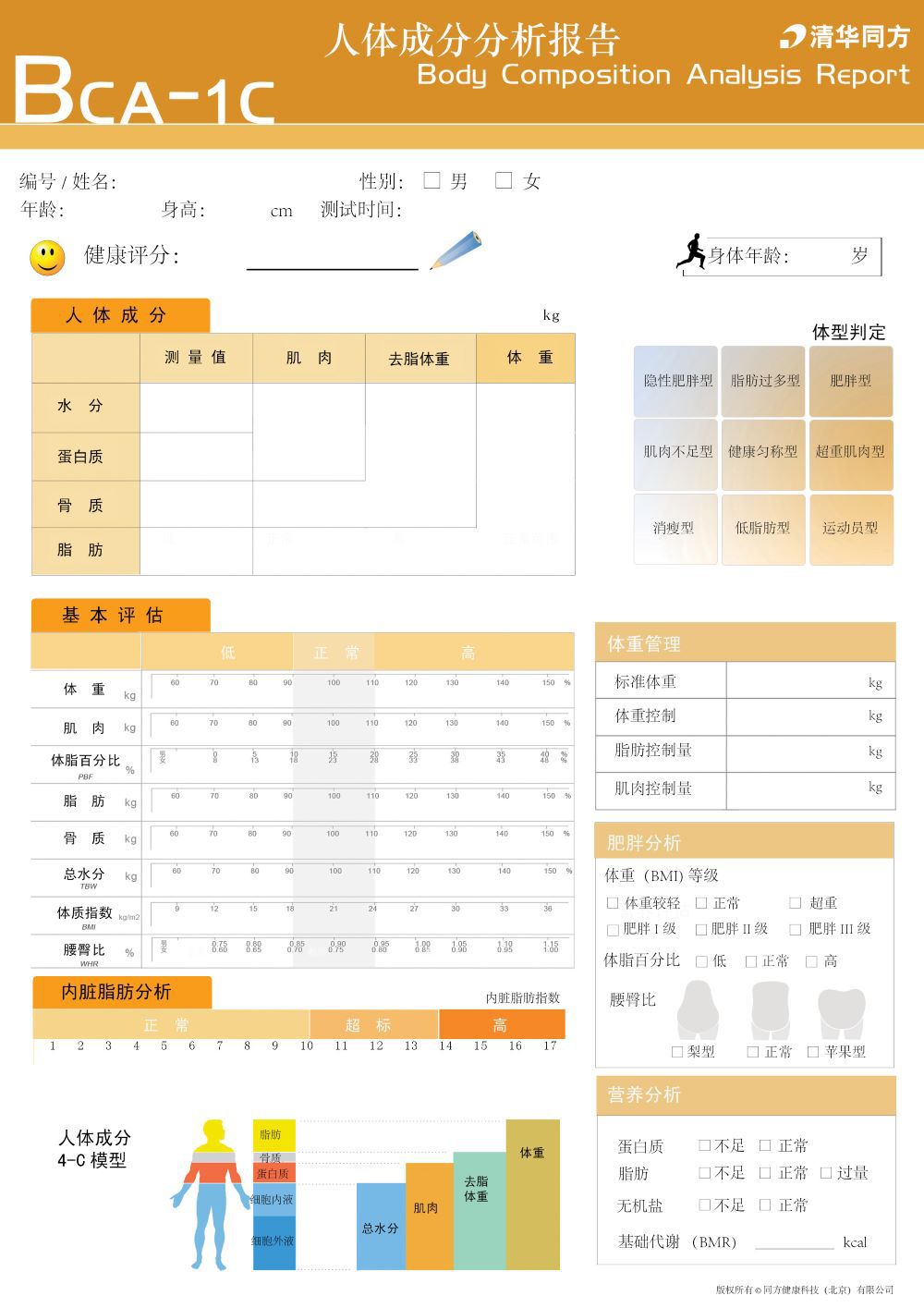Click the 脂肪控制量 kg value cell
This screenshot has height=1308, width=924.
810,752
